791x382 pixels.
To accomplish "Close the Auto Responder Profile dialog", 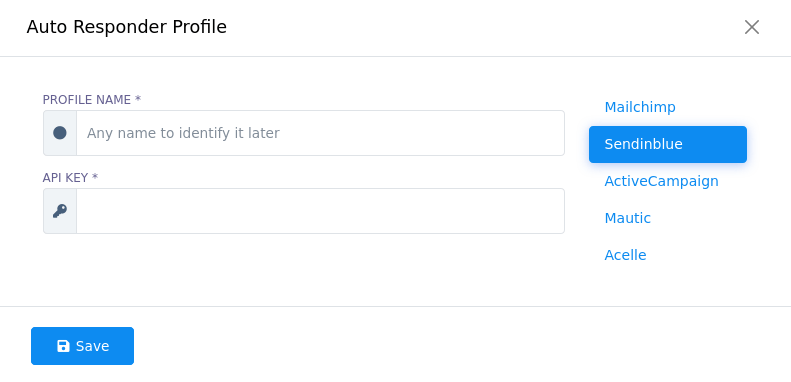I will pyautogui.click(x=752, y=27).
